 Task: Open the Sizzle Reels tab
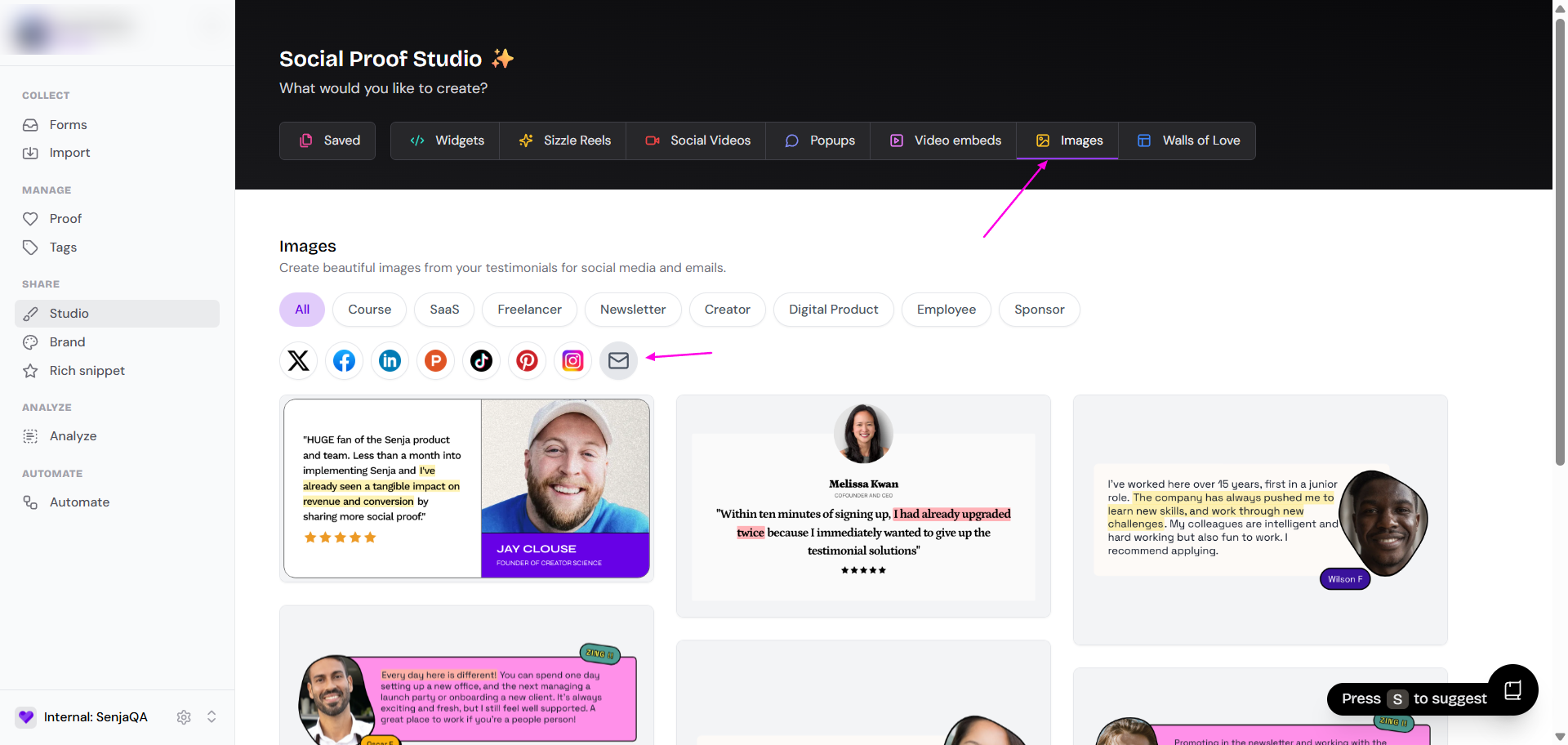point(565,141)
